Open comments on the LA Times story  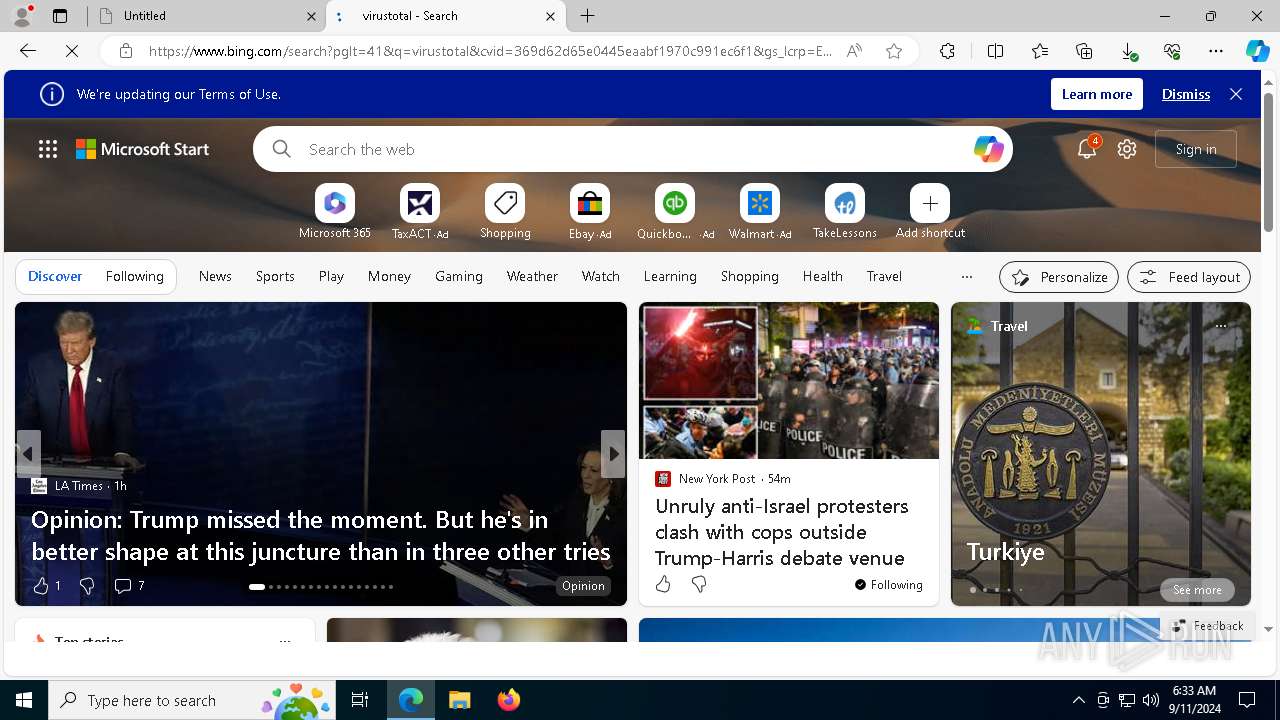tap(129, 585)
